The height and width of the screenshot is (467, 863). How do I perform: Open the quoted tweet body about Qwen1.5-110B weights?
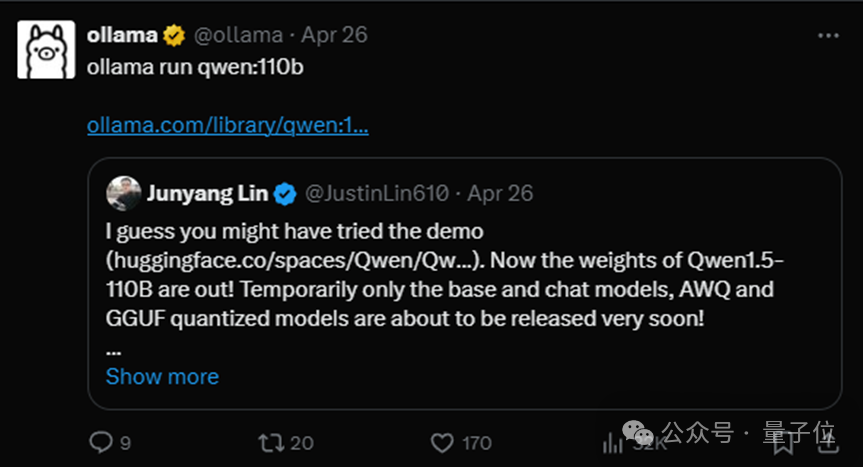click(440, 290)
